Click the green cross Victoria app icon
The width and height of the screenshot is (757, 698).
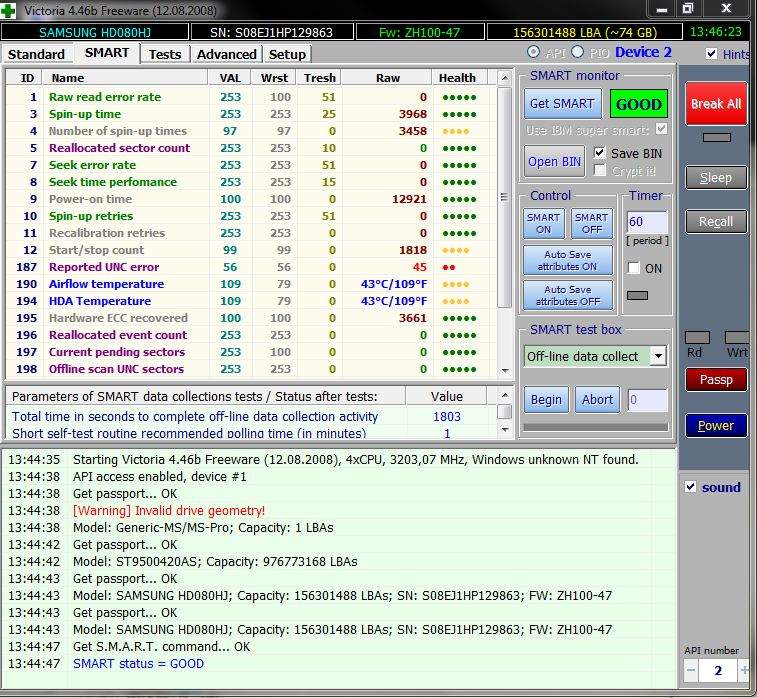(11, 9)
